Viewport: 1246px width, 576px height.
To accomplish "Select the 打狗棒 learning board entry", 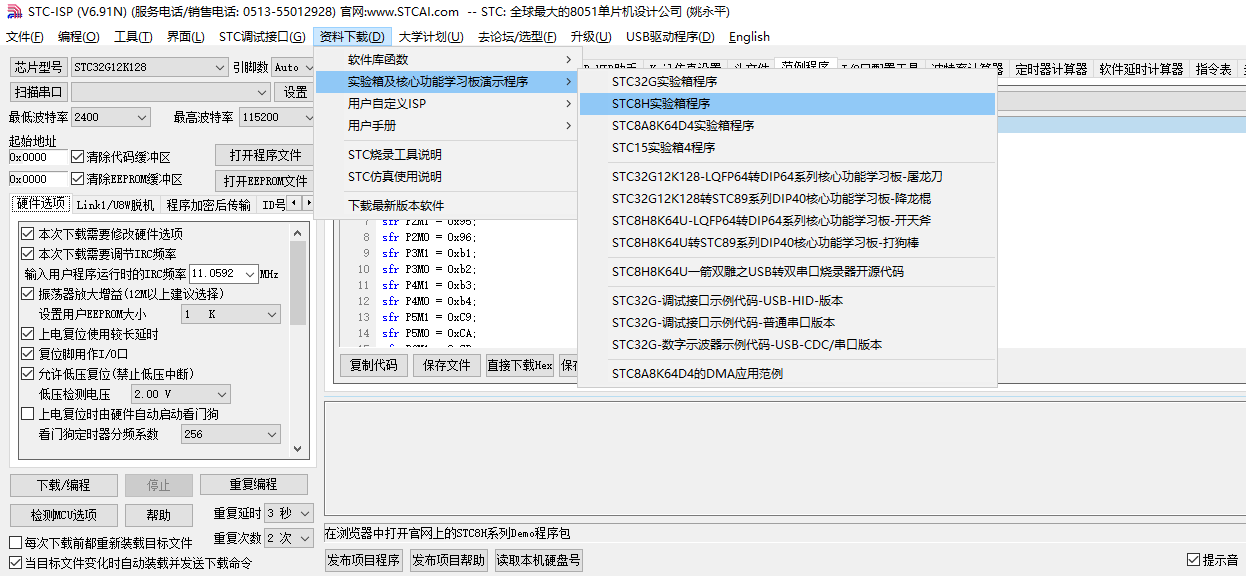I will click(x=788, y=243).
